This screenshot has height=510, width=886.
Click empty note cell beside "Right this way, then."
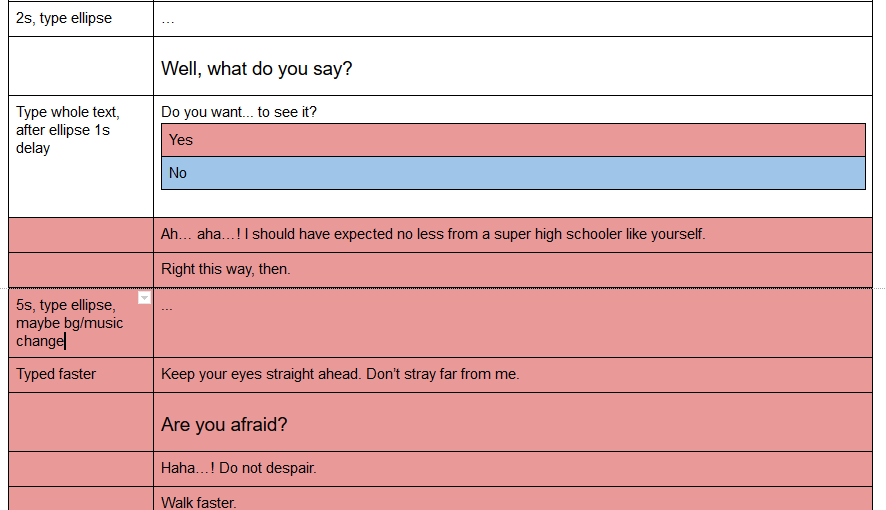pos(80,270)
